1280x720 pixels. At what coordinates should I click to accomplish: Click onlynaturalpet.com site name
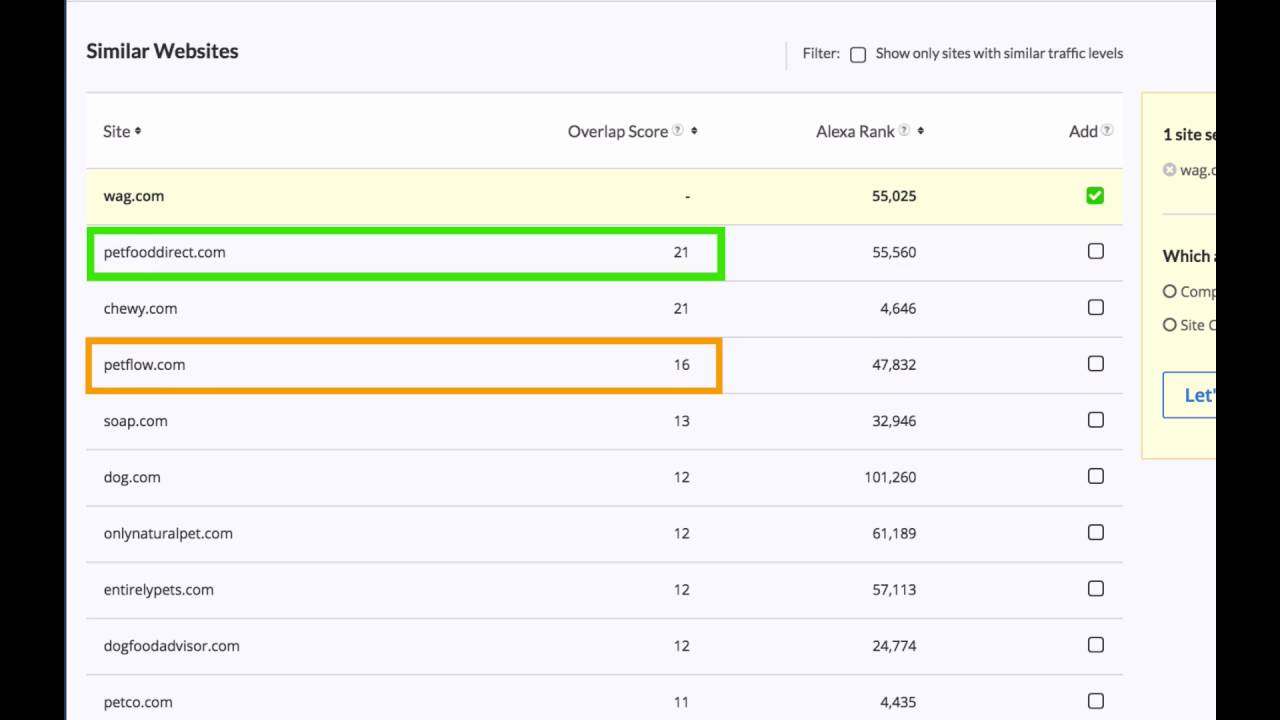[168, 533]
